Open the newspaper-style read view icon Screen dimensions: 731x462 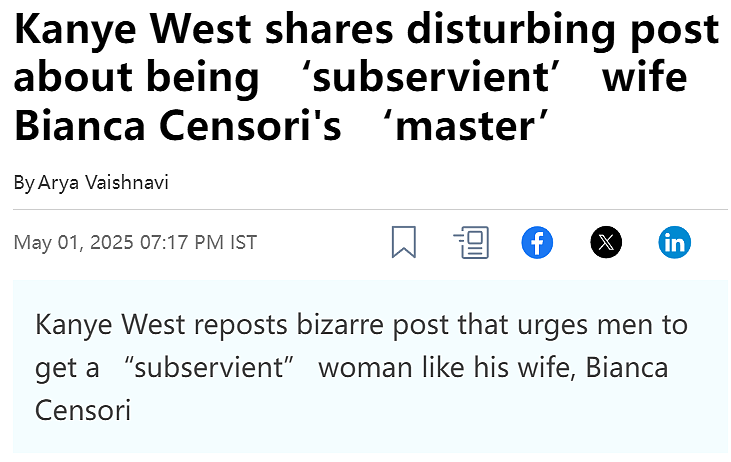(x=471, y=242)
